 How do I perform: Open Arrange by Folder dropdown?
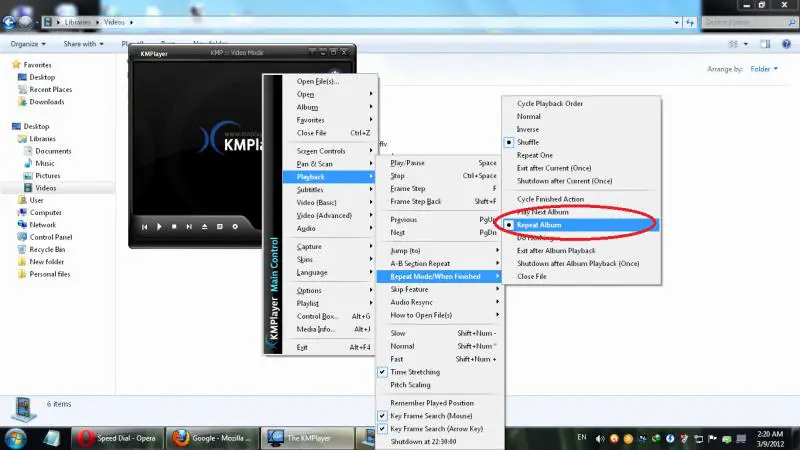click(764, 69)
